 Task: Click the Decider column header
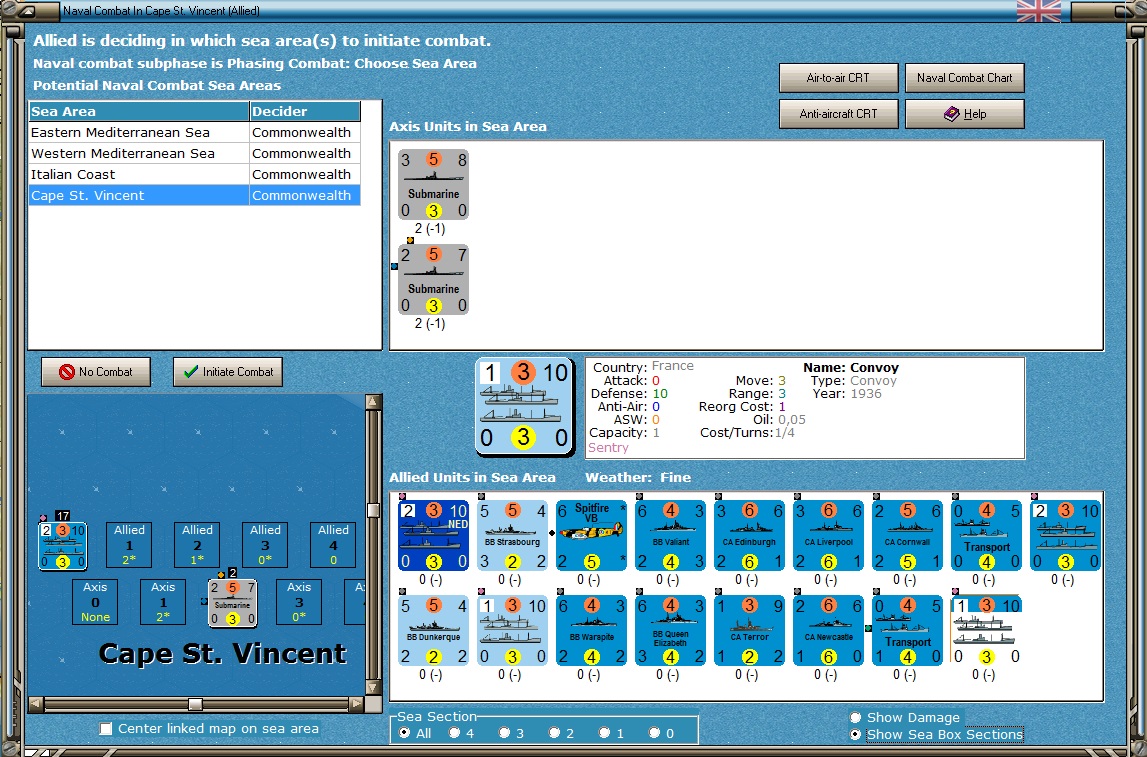(x=305, y=111)
